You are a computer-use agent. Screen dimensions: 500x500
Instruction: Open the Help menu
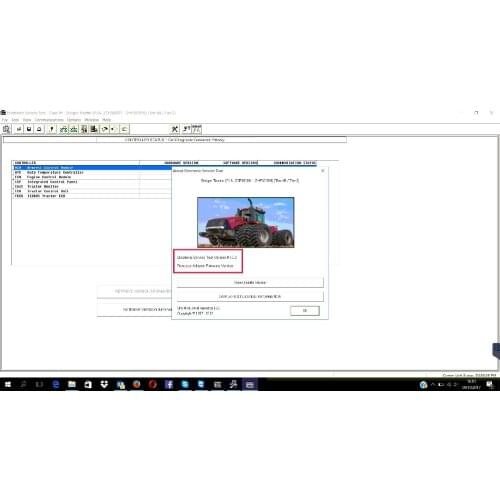point(107,120)
